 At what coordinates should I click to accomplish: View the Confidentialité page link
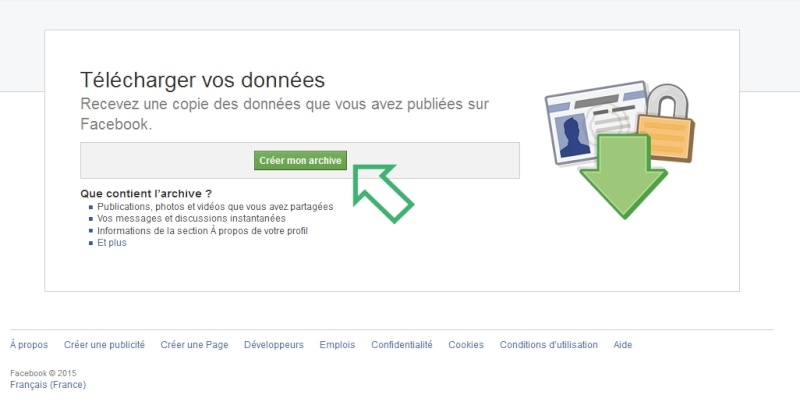tap(402, 345)
